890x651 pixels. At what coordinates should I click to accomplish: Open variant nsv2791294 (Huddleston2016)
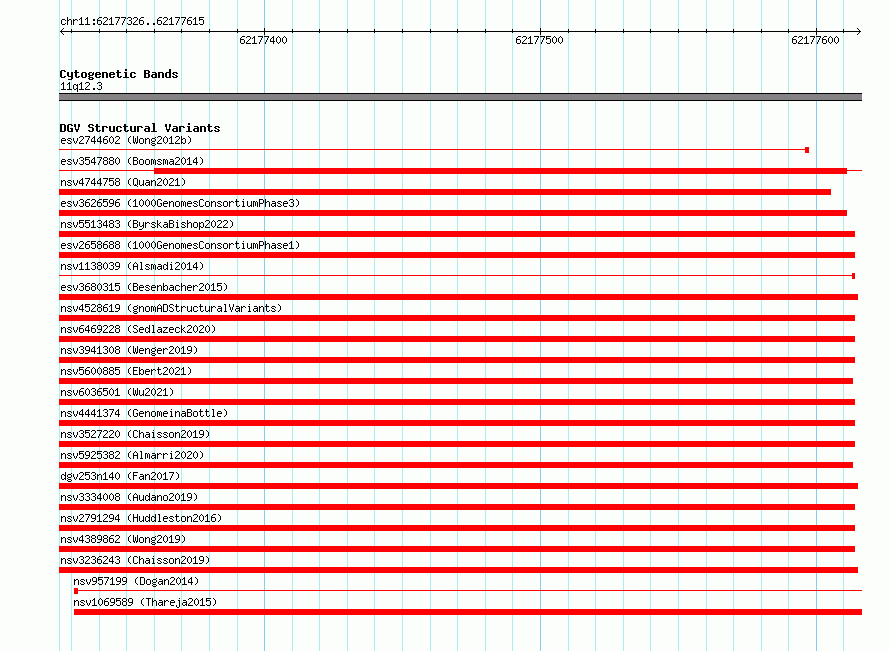point(141,518)
